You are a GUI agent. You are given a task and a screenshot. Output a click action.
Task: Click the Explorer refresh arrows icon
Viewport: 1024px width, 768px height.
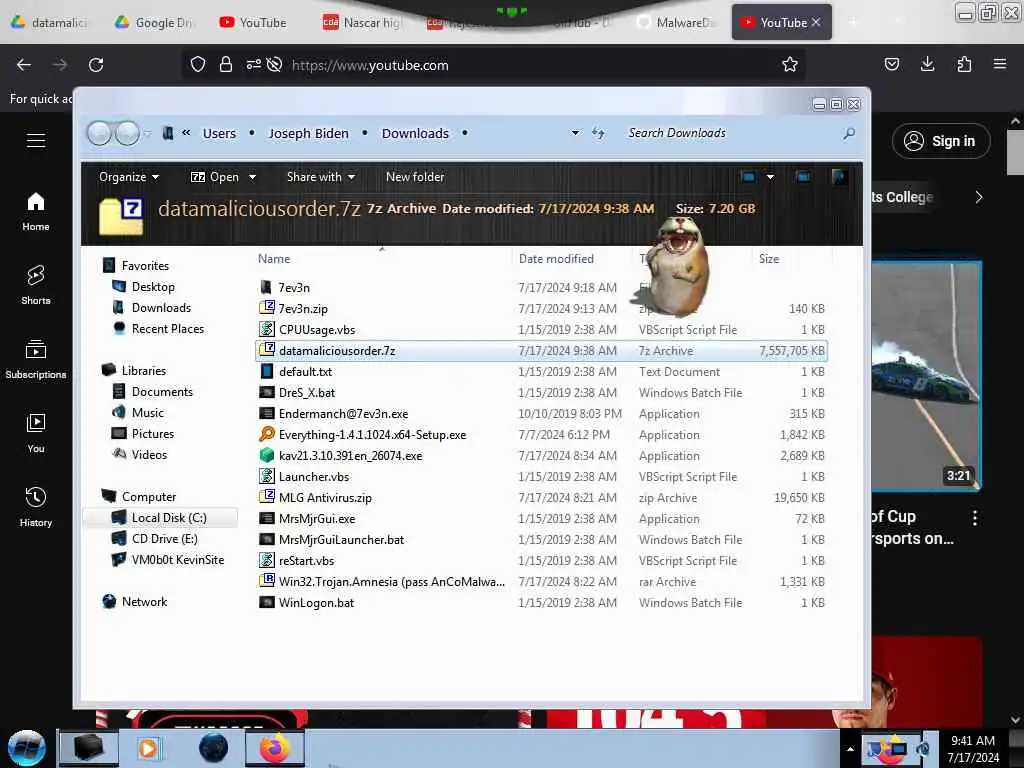pyautogui.click(x=598, y=133)
